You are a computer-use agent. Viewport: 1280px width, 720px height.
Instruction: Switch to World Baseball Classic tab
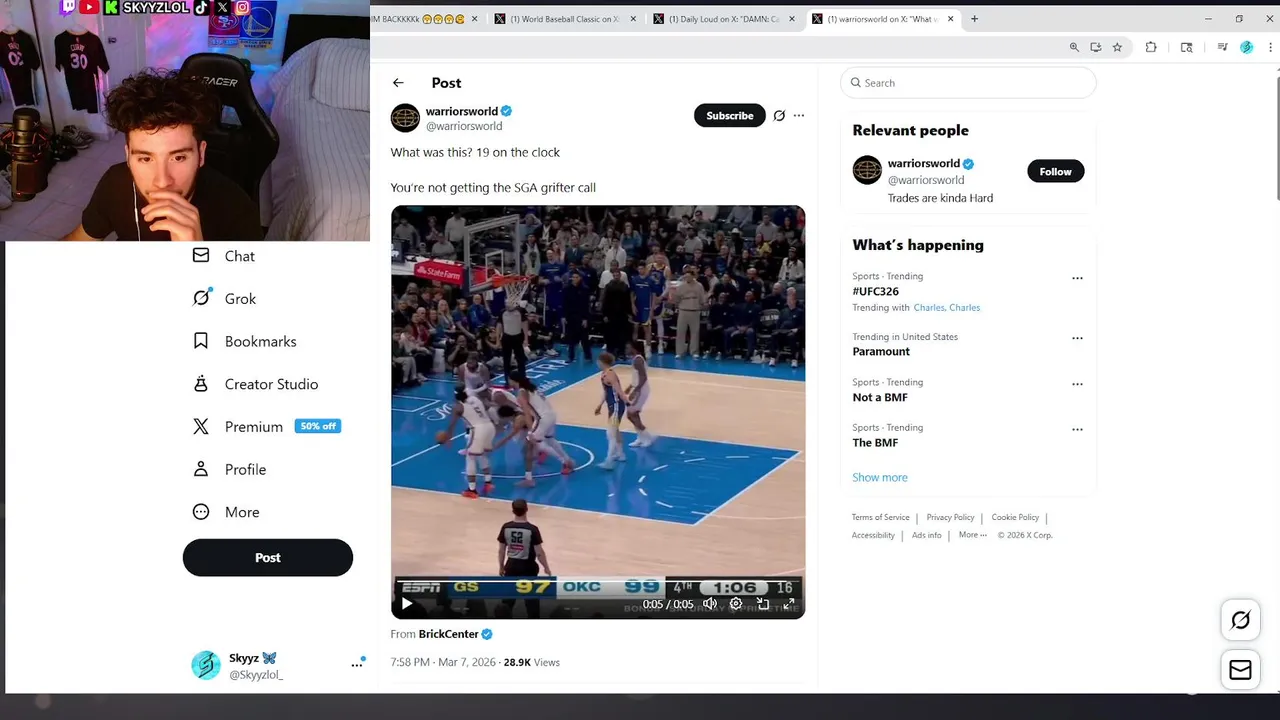click(x=564, y=19)
